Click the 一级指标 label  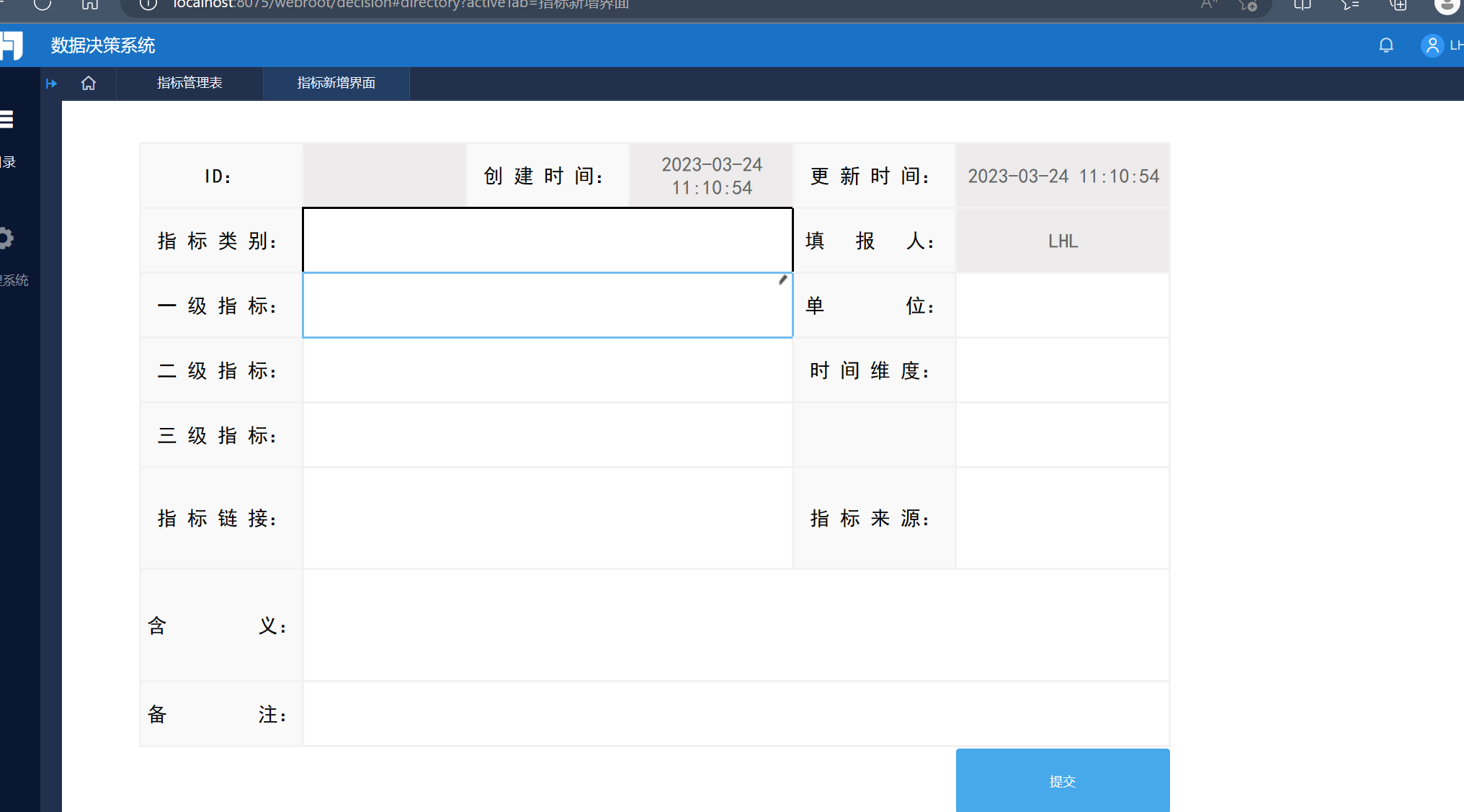pos(217,305)
